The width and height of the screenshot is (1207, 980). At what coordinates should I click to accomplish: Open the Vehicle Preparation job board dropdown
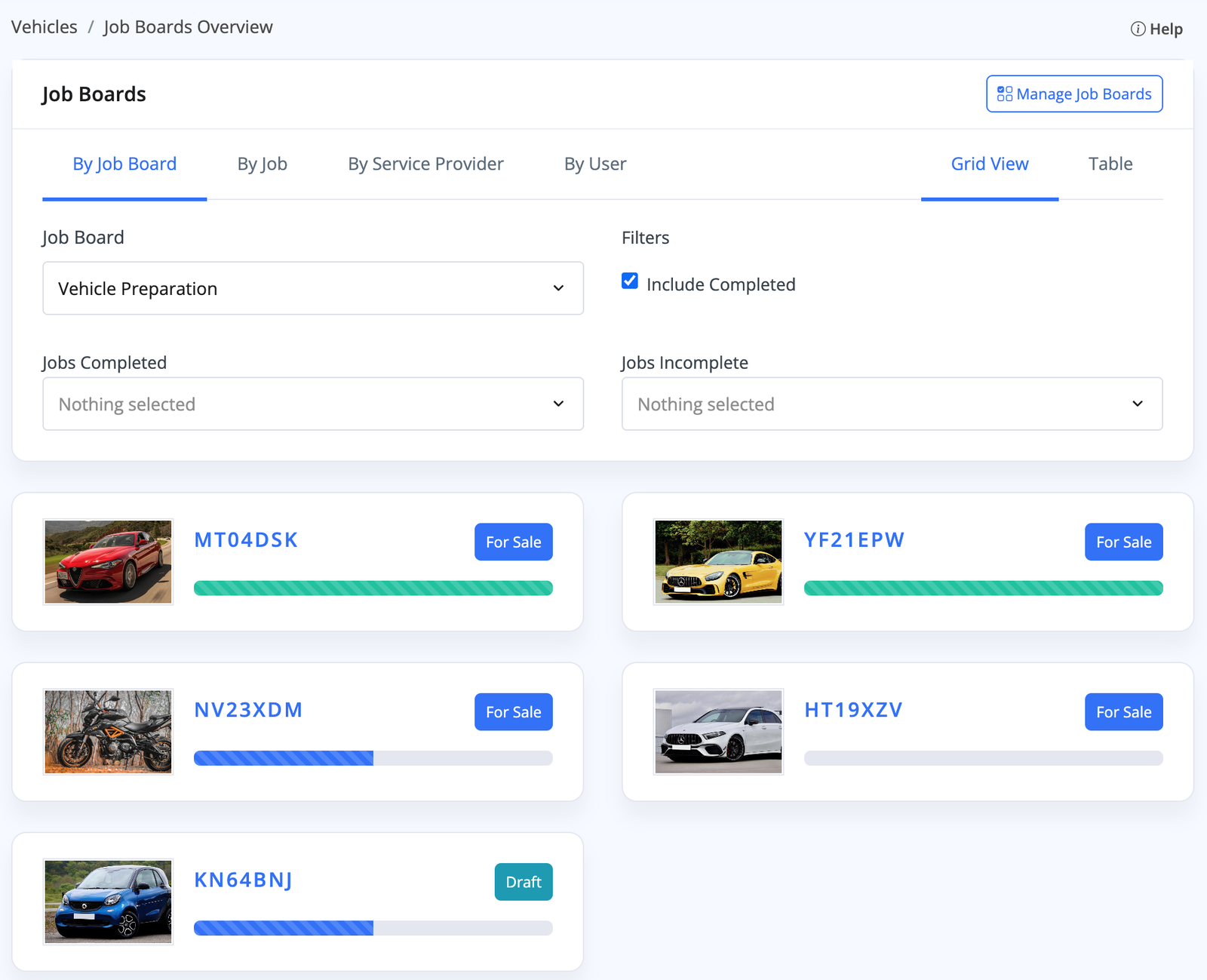tap(313, 288)
